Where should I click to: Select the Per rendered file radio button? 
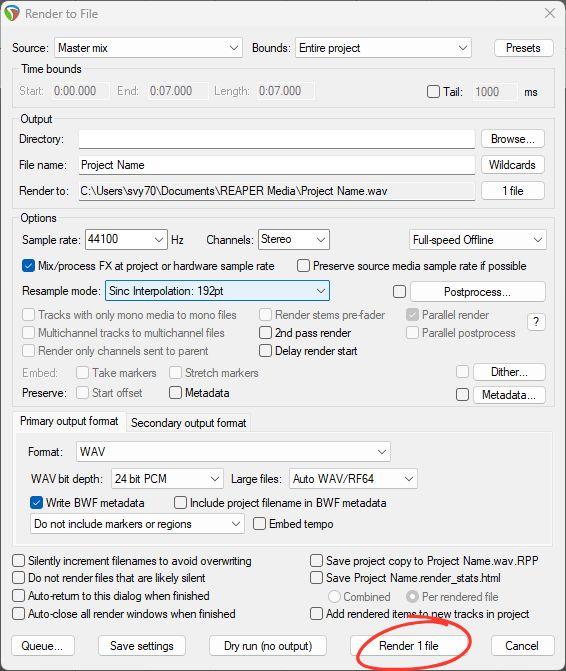tap(412, 596)
